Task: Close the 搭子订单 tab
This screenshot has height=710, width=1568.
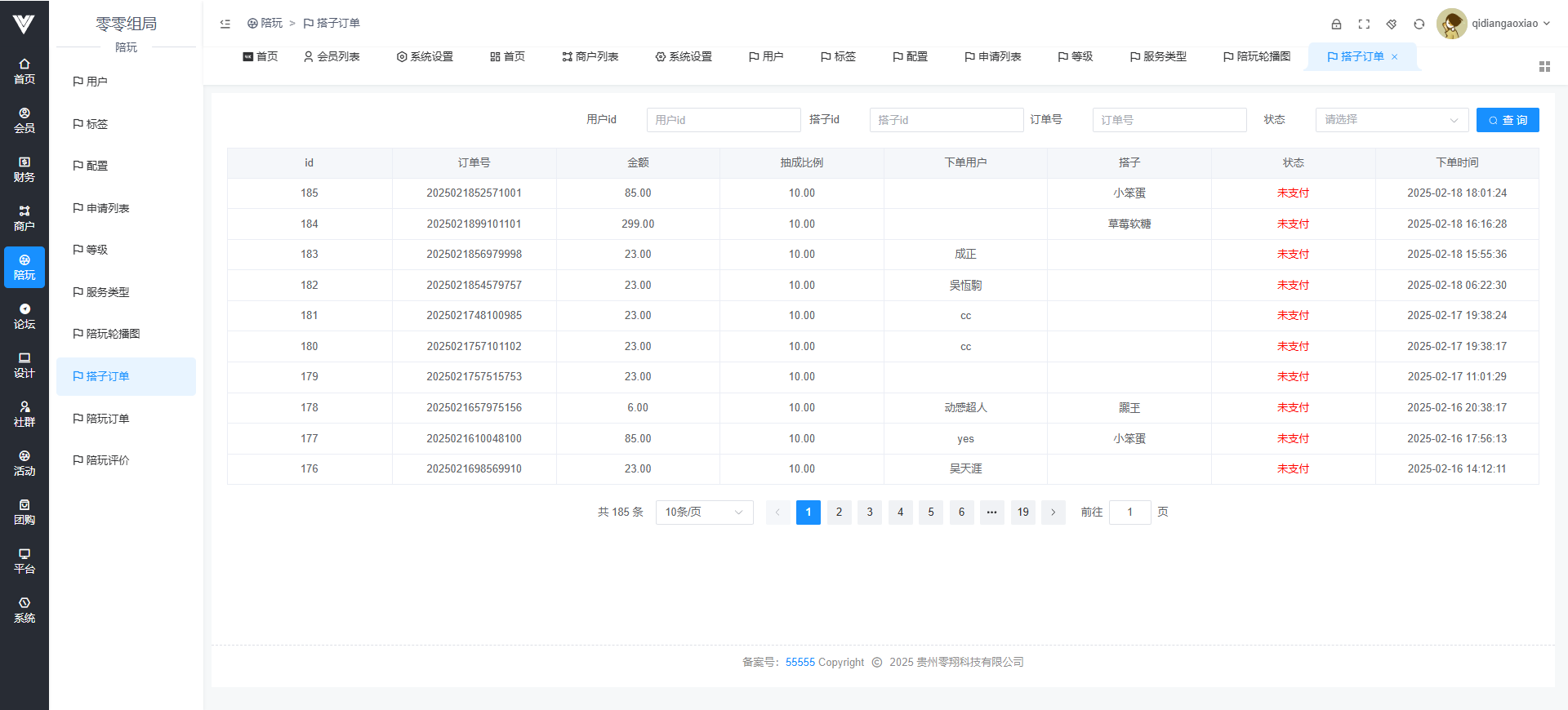Action: coord(1395,57)
